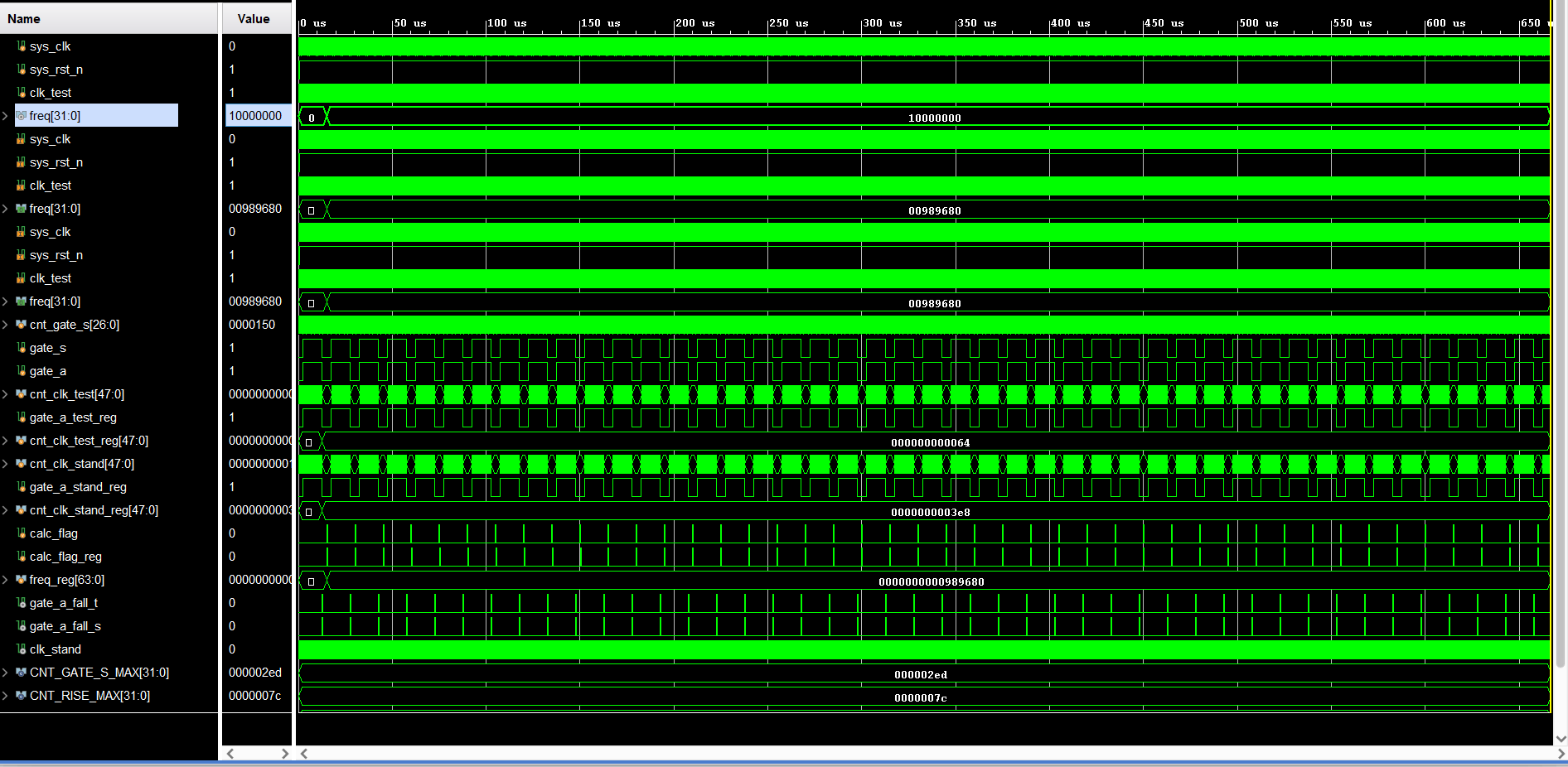This screenshot has width=1568, height=767.
Task: Click the calc_flag signal icon
Action: pos(22,533)
